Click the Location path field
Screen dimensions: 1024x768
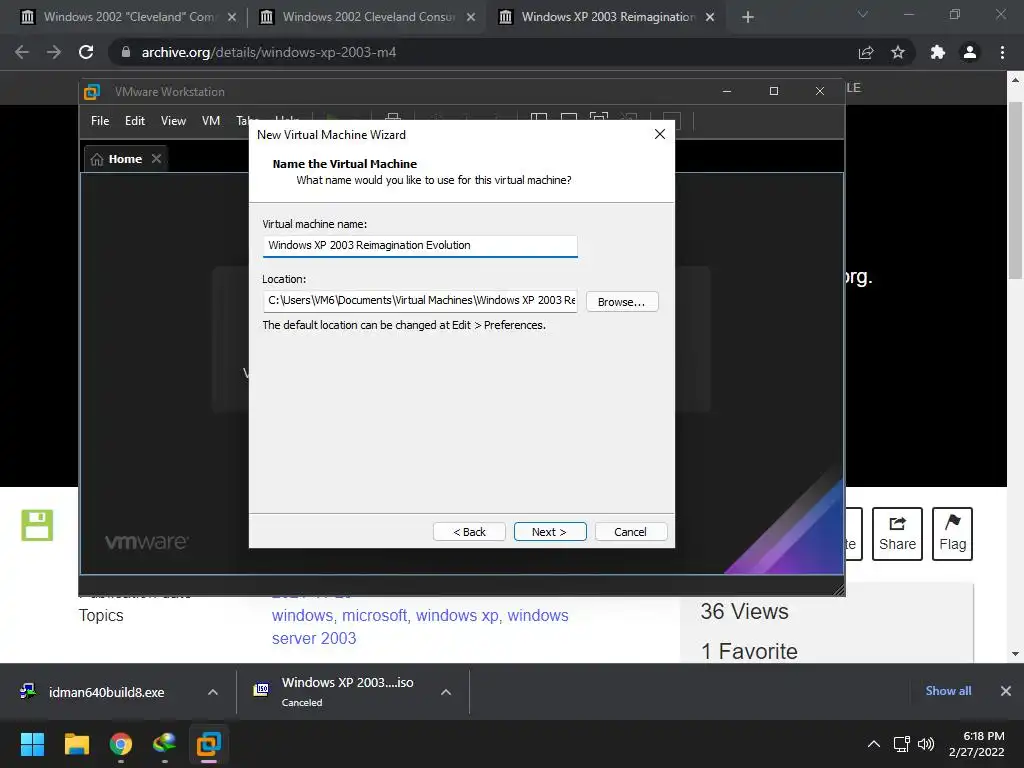point(419,300)
